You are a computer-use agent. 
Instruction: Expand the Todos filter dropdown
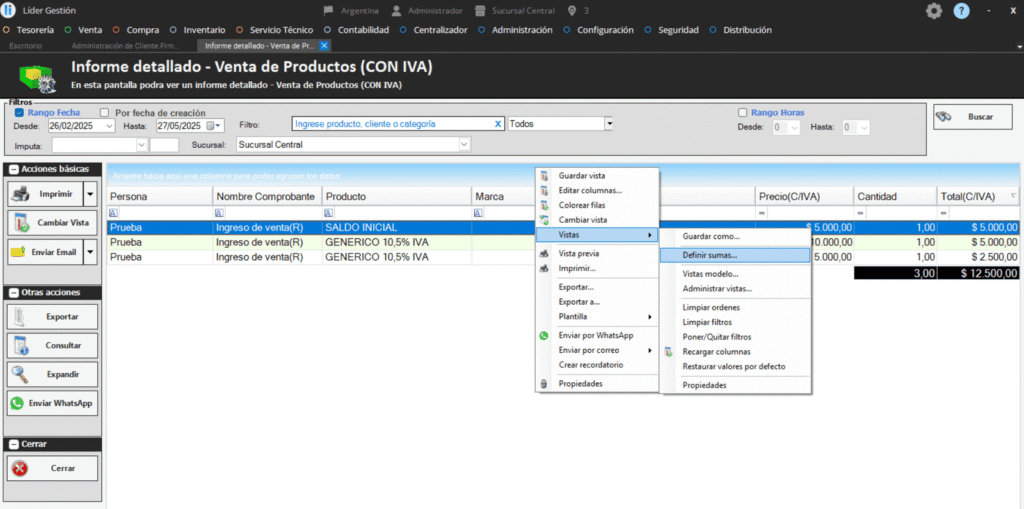pos(607,124)
